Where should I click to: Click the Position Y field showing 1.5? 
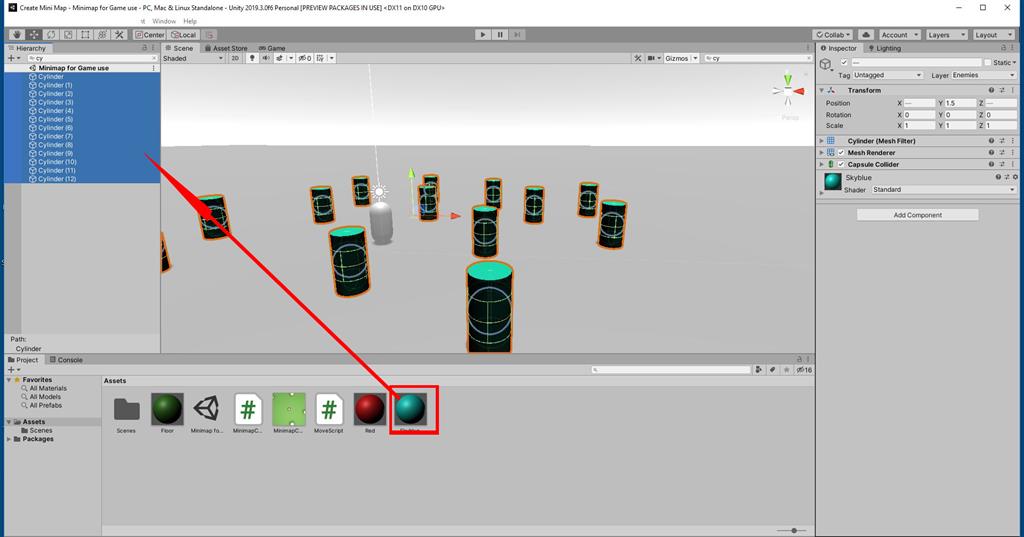coord(960,103)
